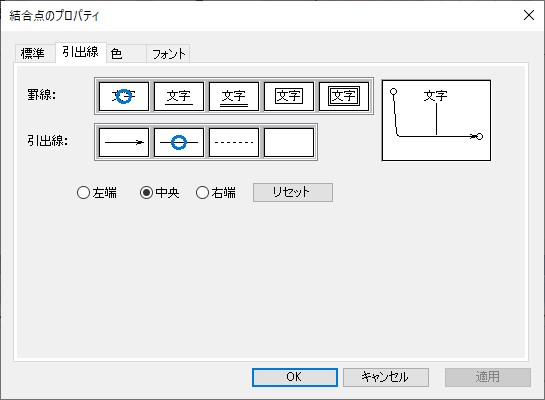Switch to the 標準 tab
The height and width of the screenshot is (400, 545).
tap(35, 54)
